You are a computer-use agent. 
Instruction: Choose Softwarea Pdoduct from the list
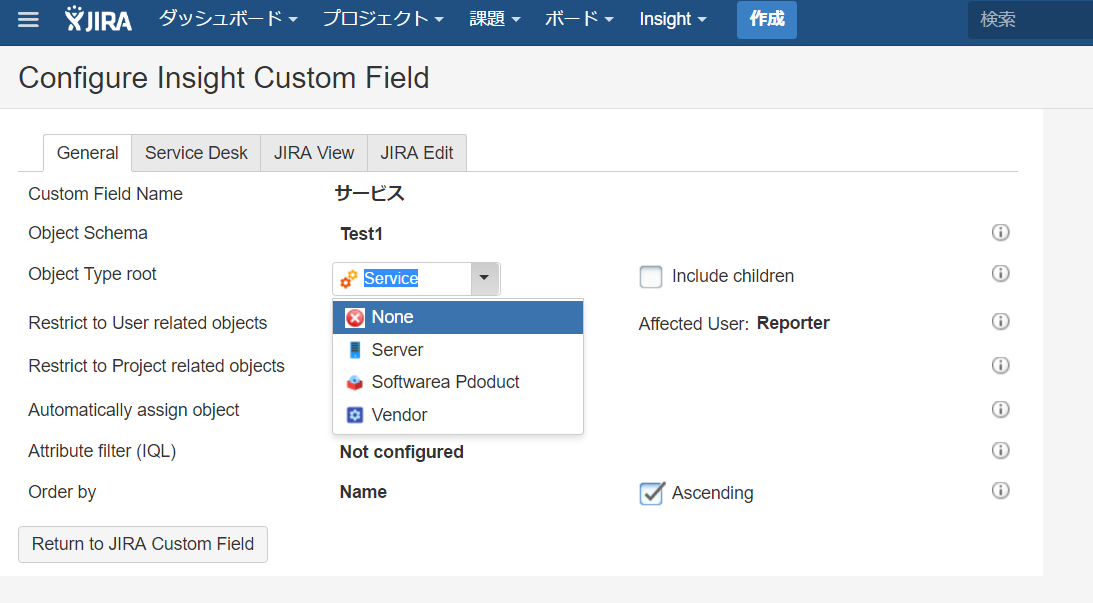coord(458,382)
